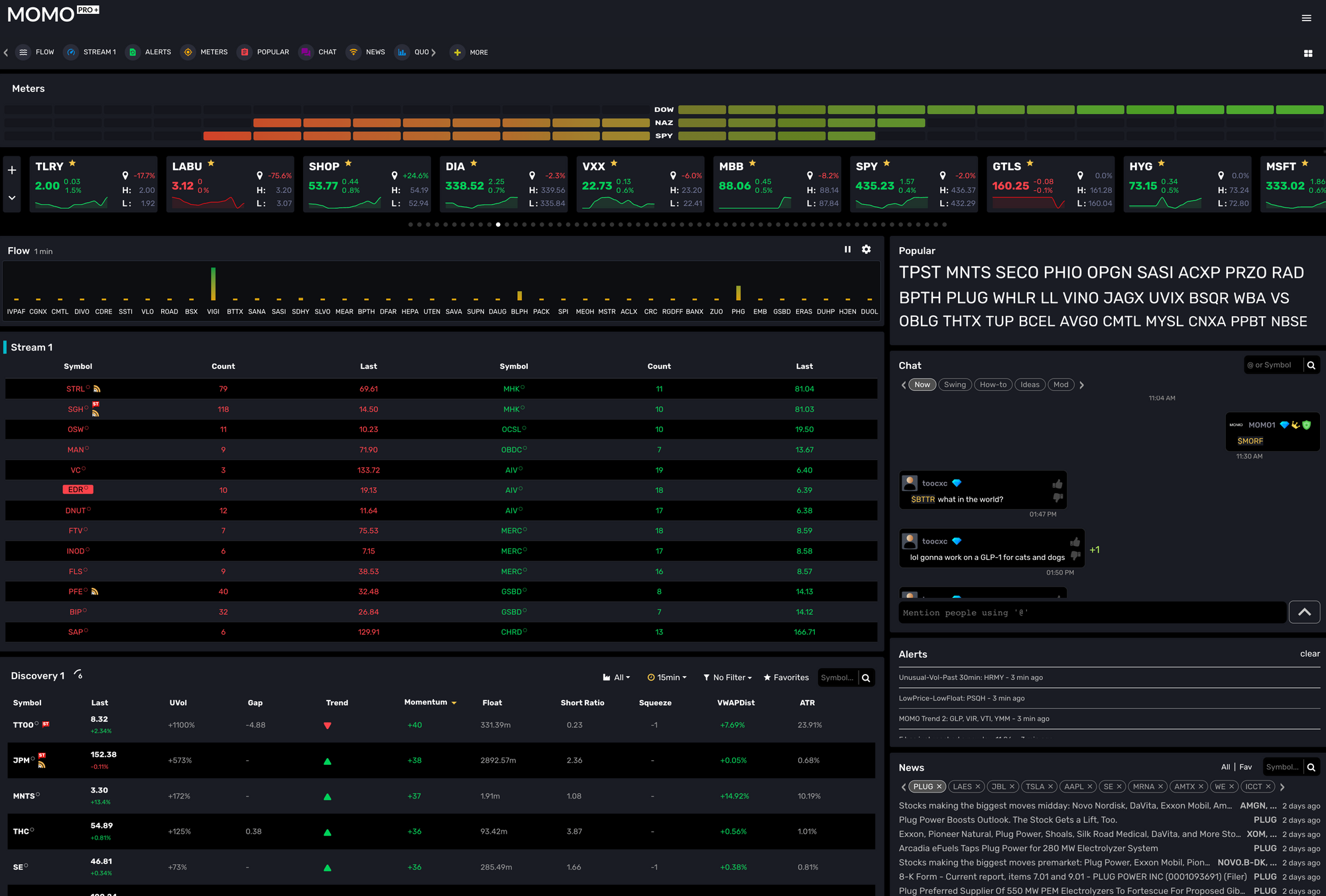Screen dimensions: 1326x896
Task: Clear all alerts
Action: click(x=1309, y=653)
